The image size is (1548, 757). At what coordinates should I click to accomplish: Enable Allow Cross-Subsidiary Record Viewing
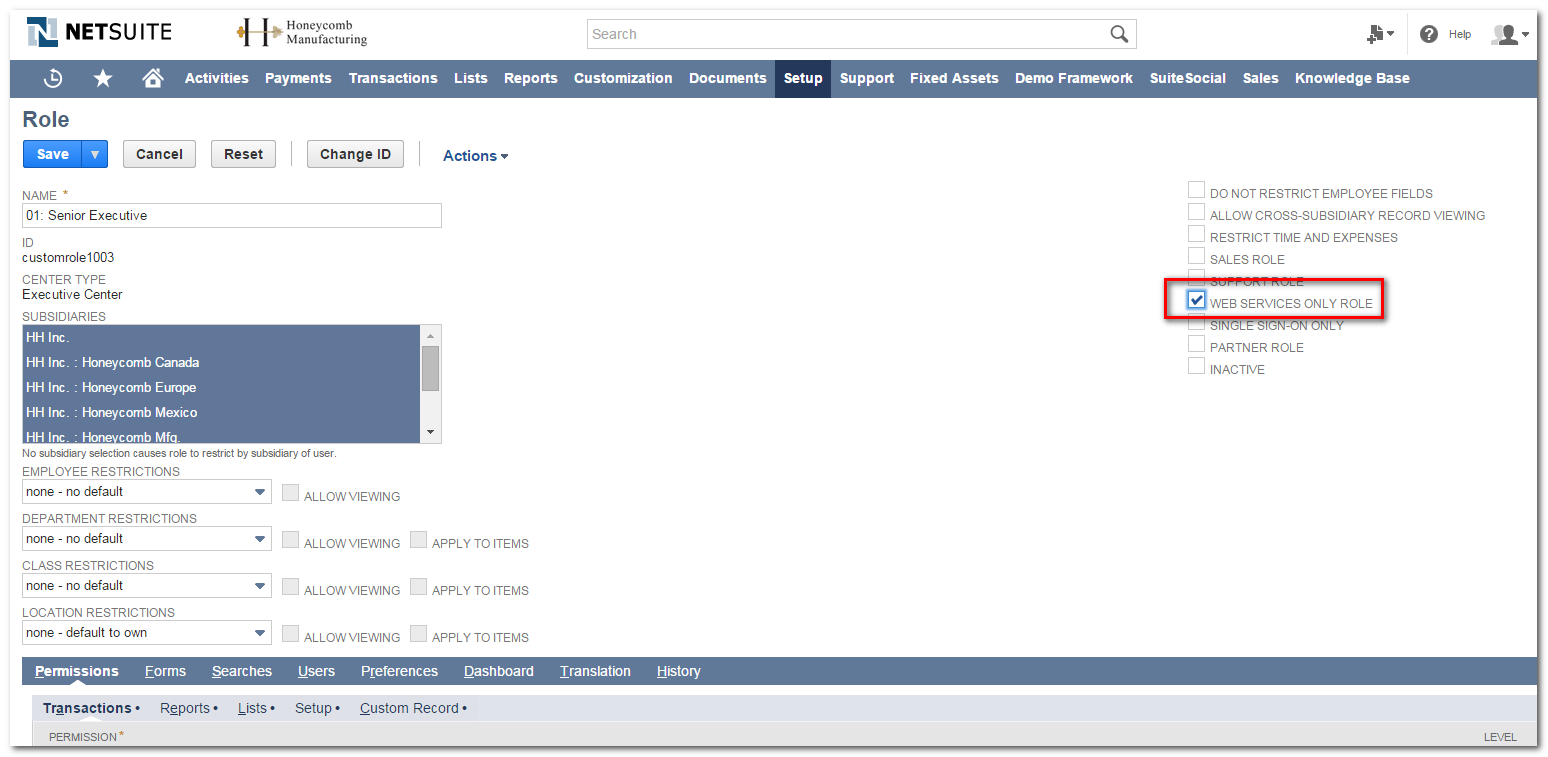click(x=1196, y=212)
